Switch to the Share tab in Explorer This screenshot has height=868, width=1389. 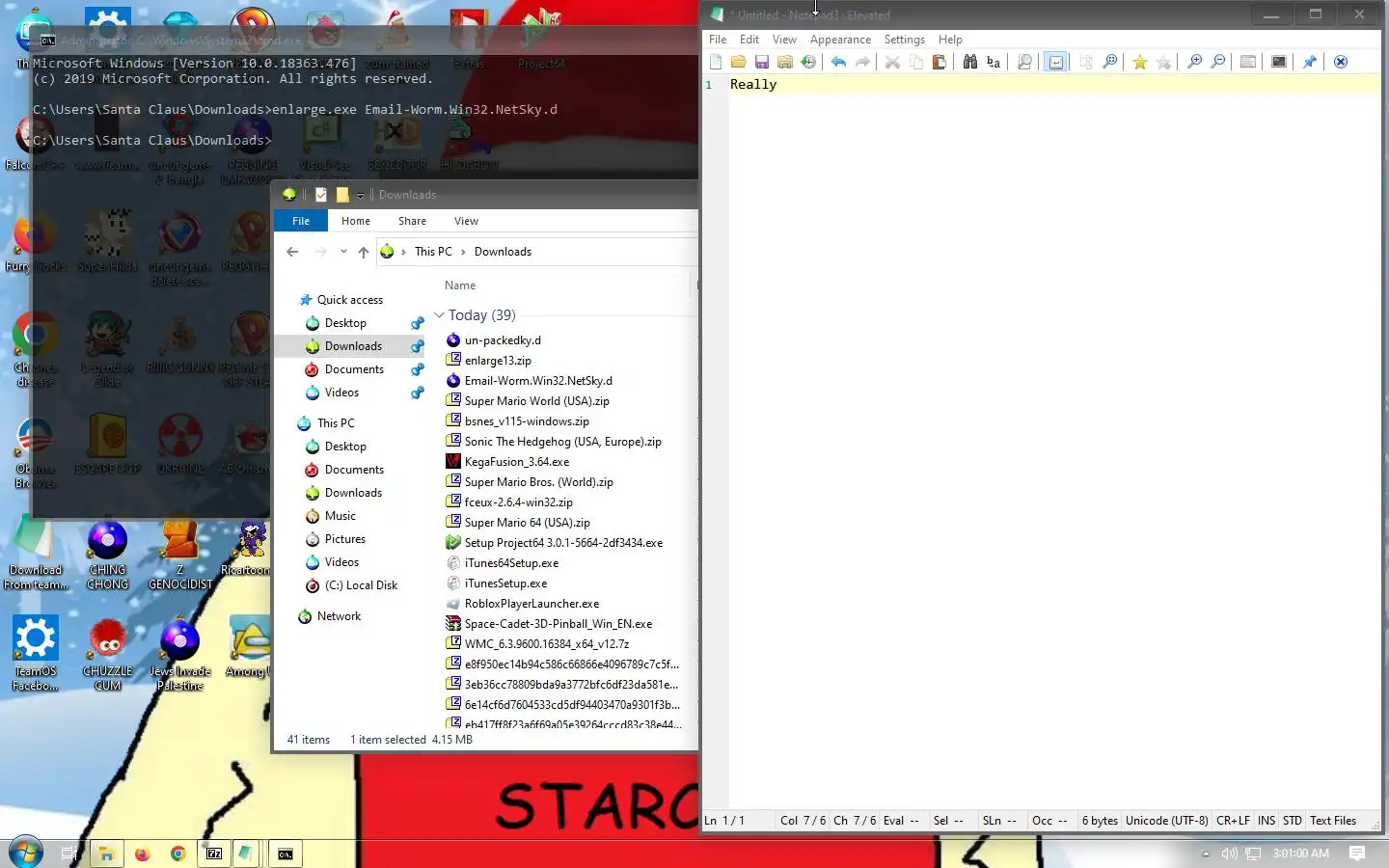(412, 221)
